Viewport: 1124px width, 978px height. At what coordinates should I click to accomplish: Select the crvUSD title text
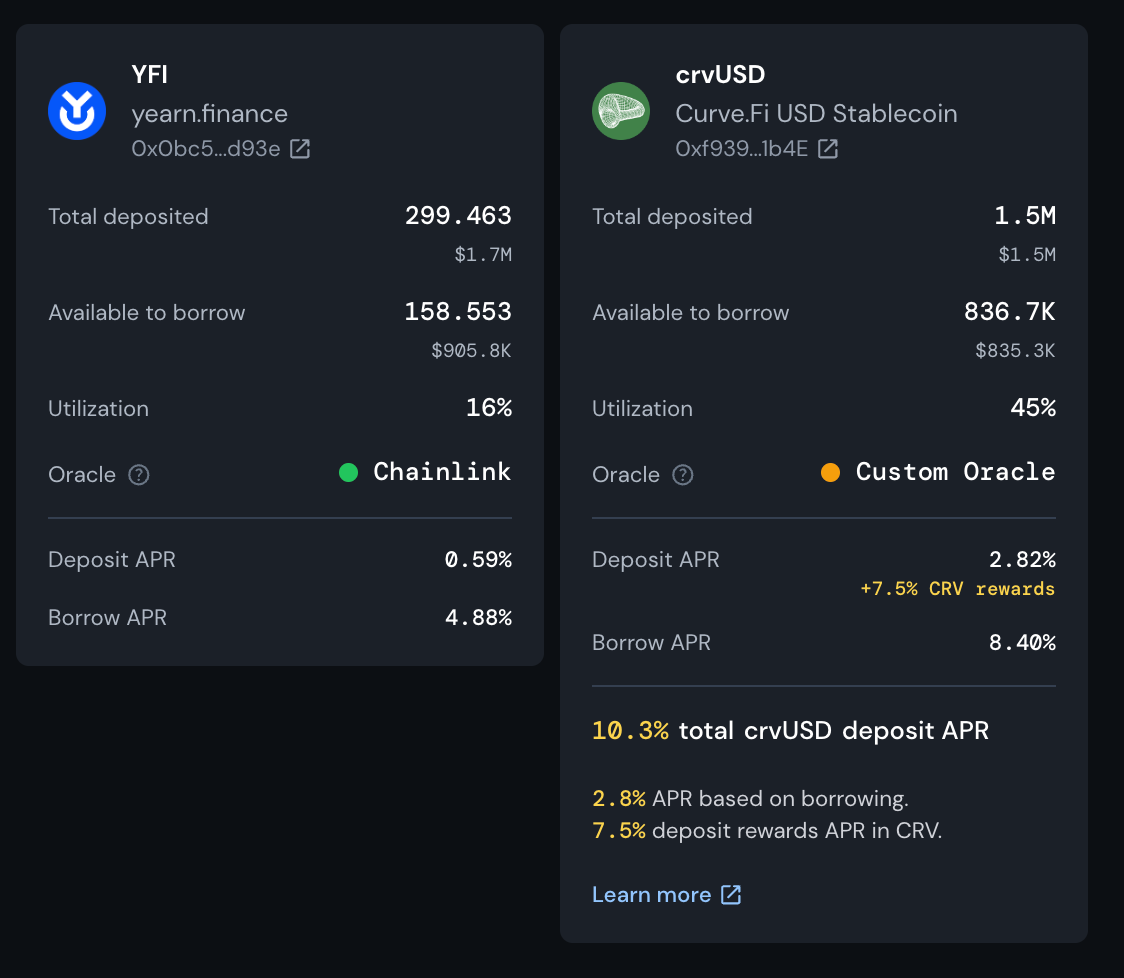pos(720,75)
